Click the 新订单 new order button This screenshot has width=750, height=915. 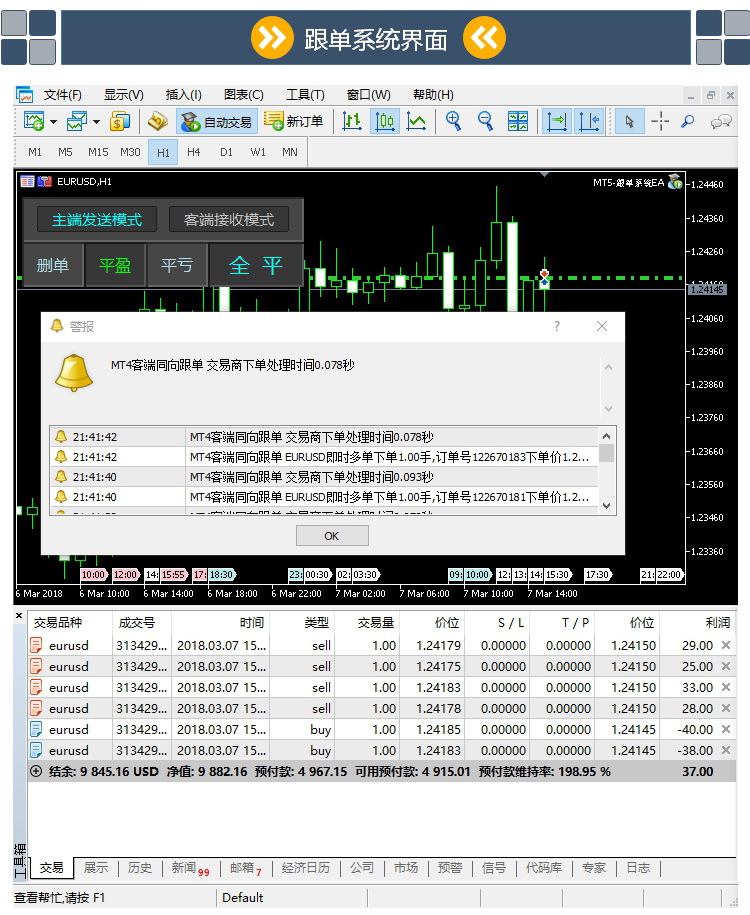tap(294, 121)
